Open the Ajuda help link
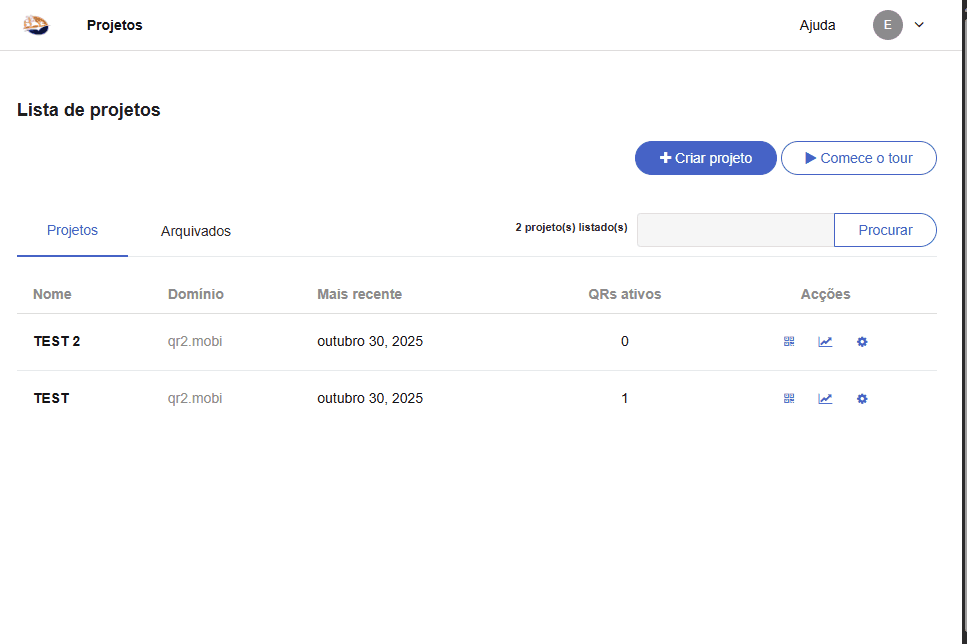 click(x=817, y=25)
